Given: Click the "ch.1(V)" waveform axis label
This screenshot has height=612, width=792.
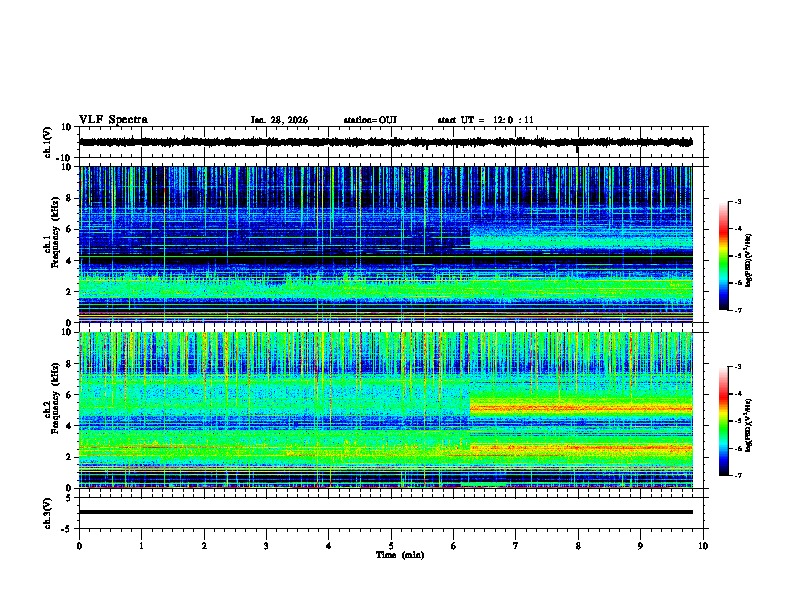Looking at the screenshot, I should coord(48,142).
